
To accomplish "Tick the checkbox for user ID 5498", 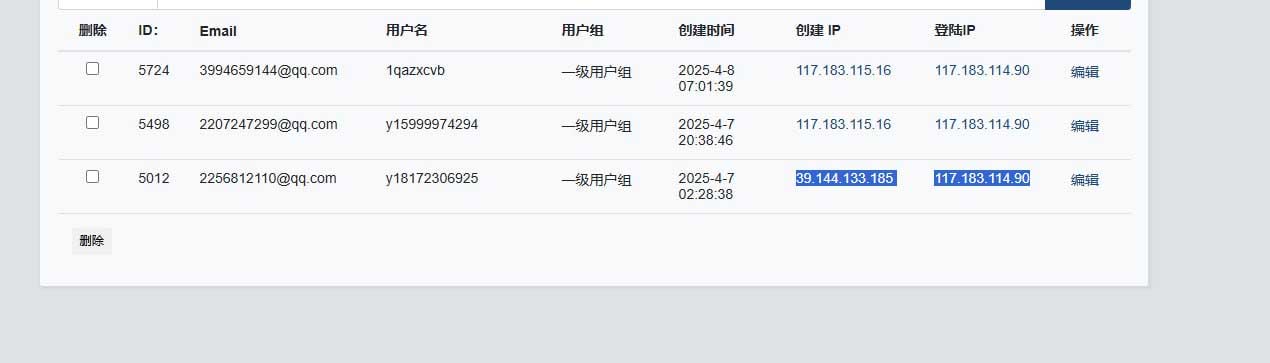I will pyautogui.click(x=93, y=123).
